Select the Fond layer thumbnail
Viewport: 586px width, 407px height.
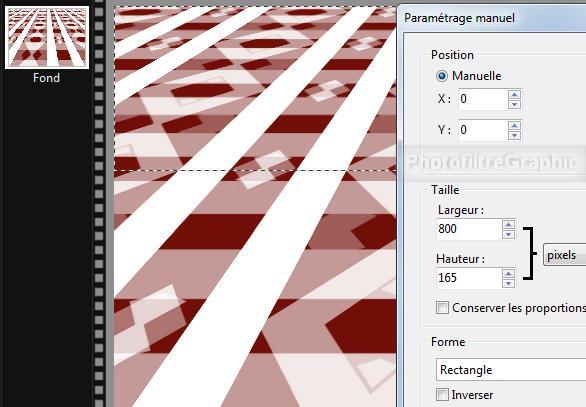tap(47, 37)
